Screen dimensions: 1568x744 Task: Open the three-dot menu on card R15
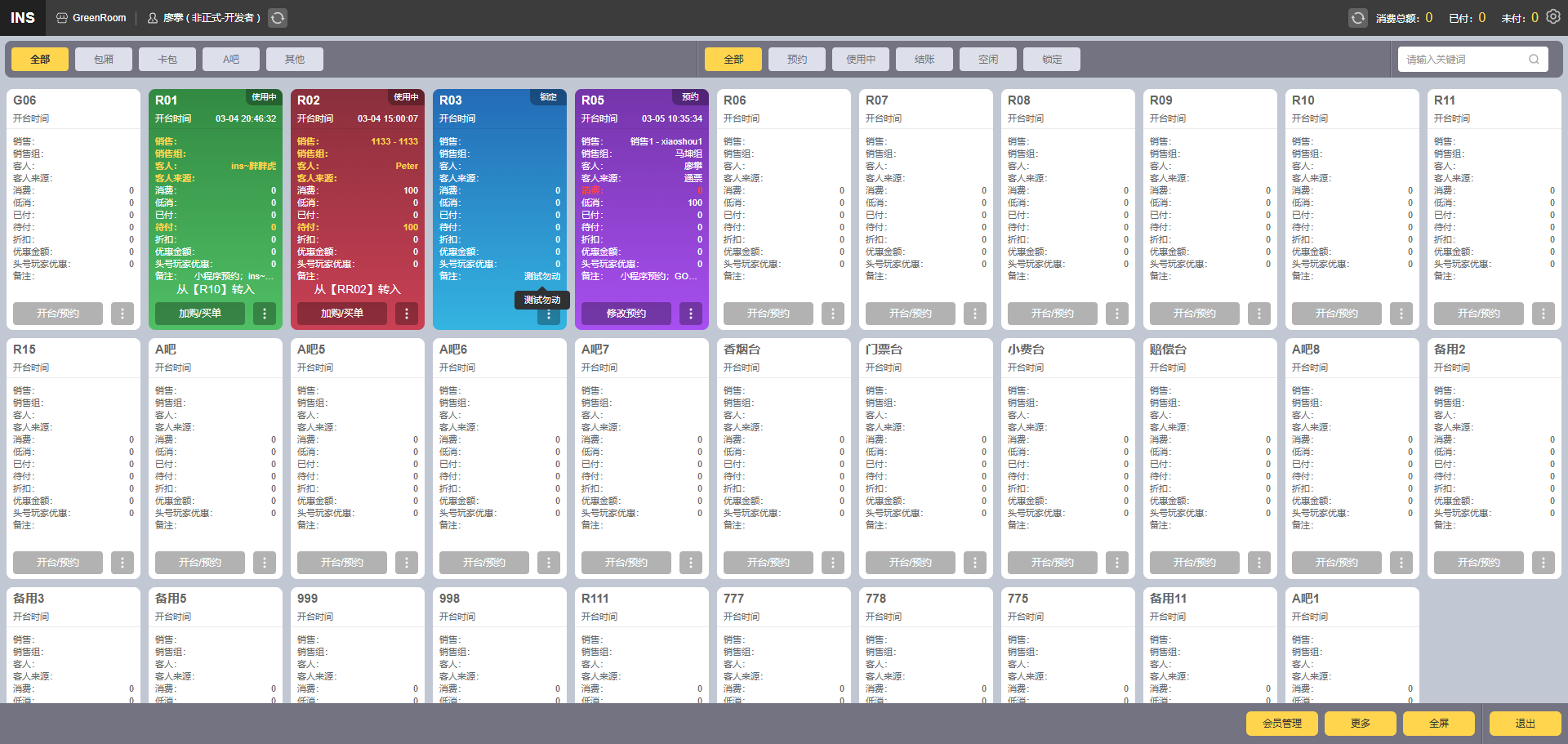tap(122, 563)
